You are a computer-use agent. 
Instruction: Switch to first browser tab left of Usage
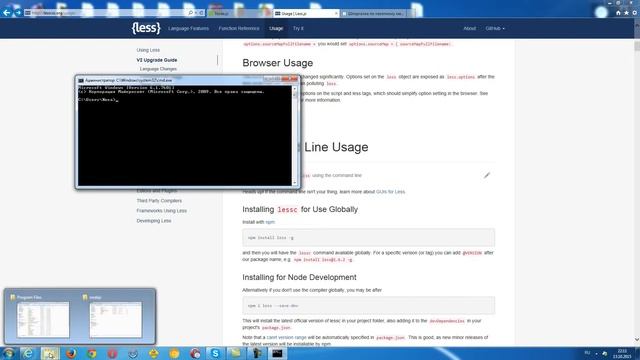click(240, 13)
